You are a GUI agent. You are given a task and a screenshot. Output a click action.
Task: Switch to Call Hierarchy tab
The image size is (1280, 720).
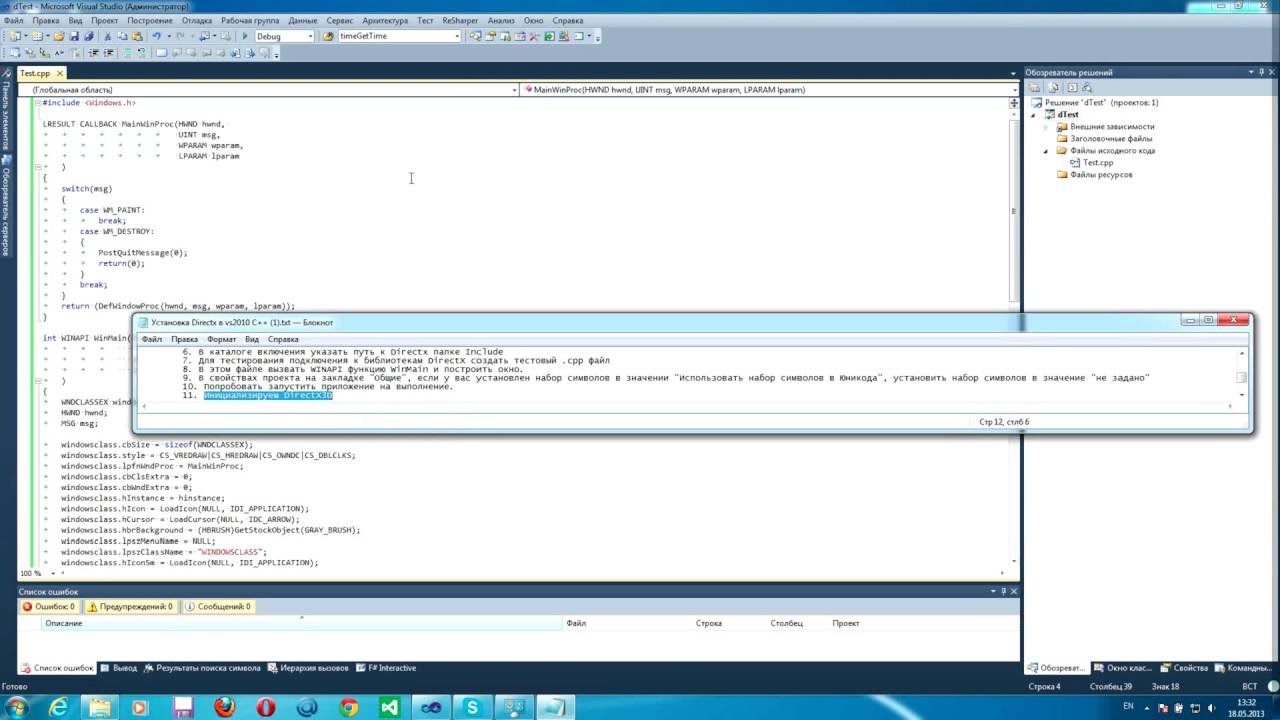[308, 668]
